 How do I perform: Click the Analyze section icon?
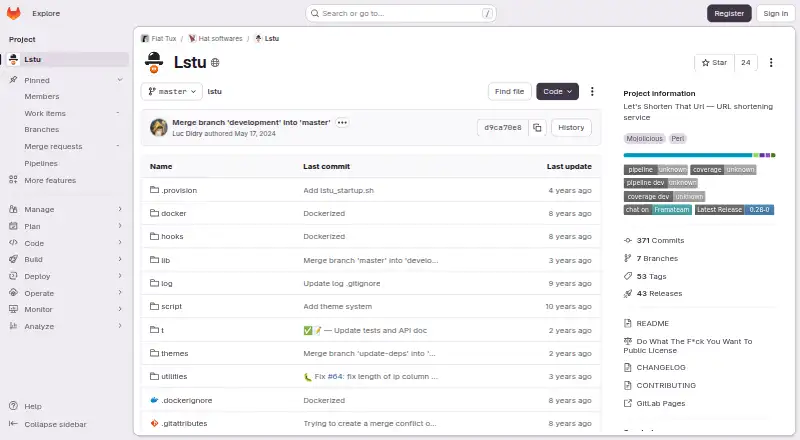14,326
